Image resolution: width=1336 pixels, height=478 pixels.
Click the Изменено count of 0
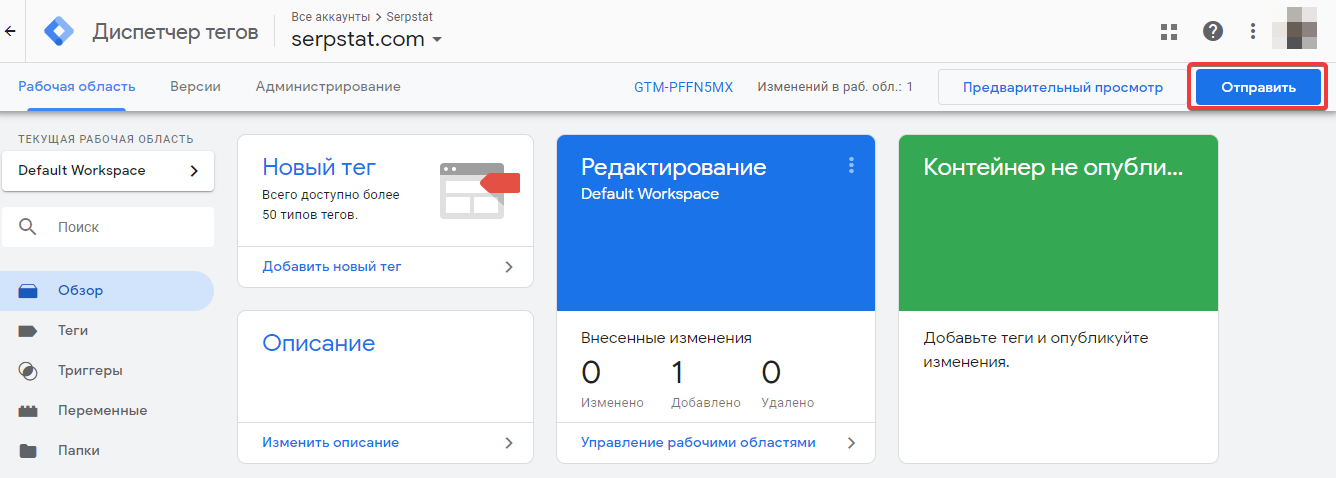(591, 373)
